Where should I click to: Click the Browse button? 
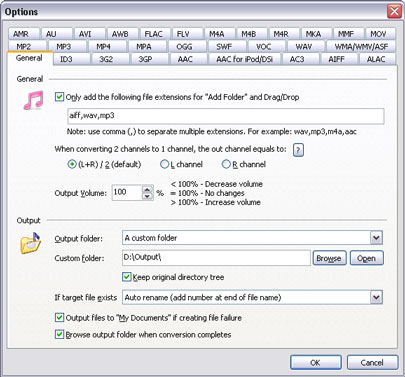[x=329, y=258]
